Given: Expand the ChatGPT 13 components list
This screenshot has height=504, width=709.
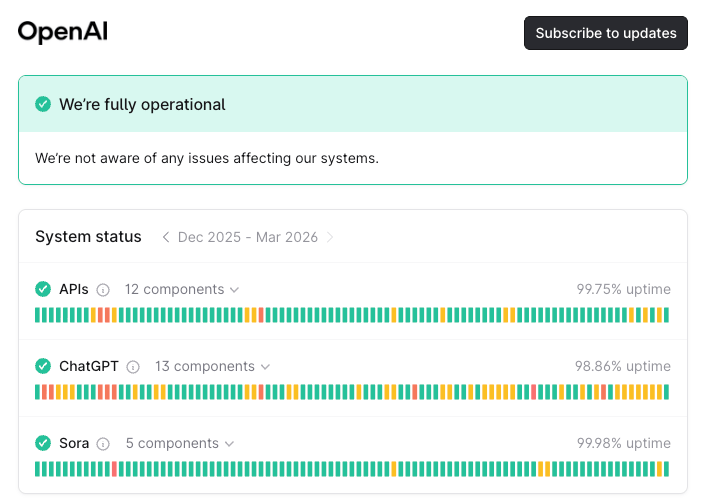Looking at the screenshot, I should (211, 366).
